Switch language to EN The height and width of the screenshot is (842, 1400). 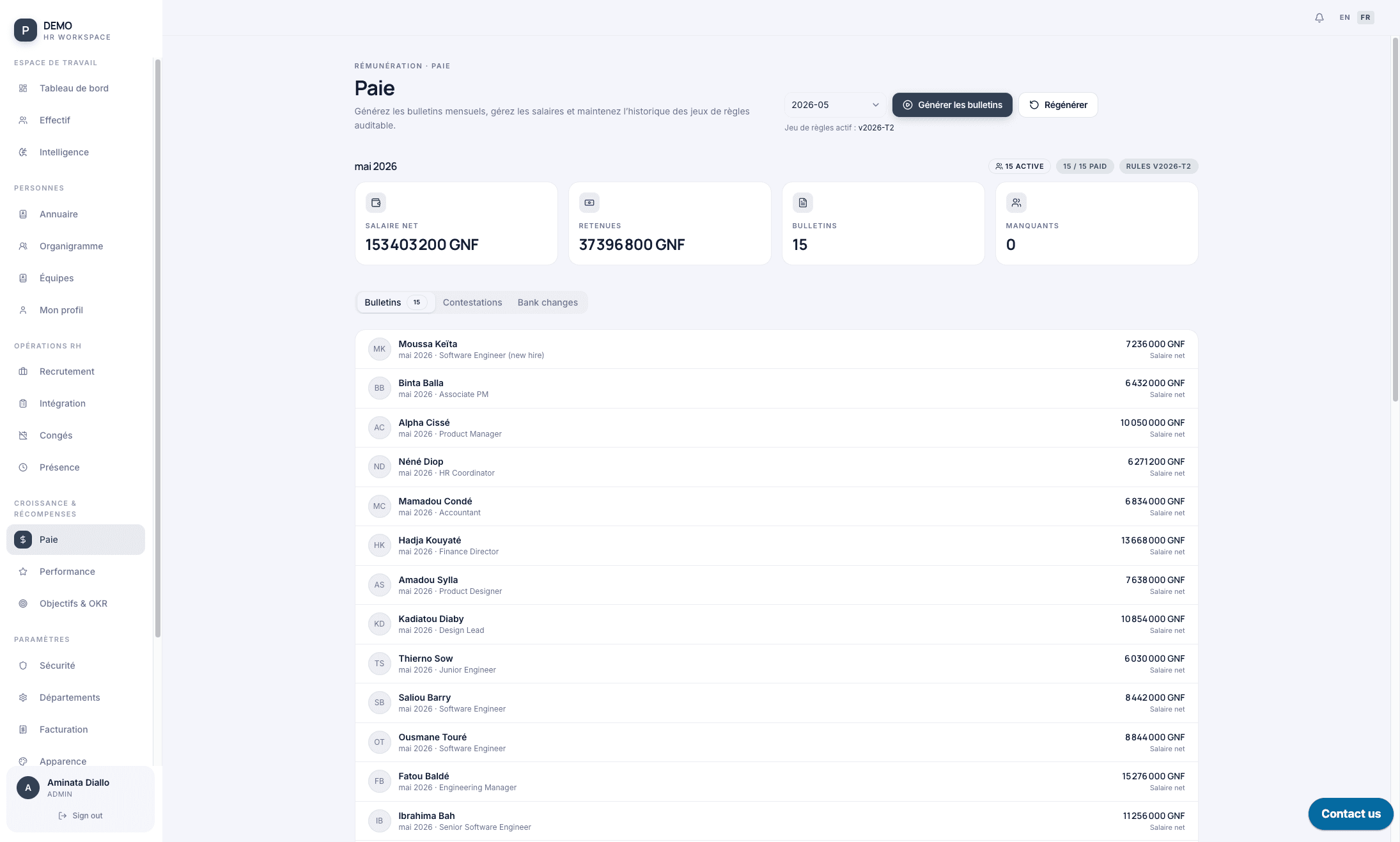1345,18
